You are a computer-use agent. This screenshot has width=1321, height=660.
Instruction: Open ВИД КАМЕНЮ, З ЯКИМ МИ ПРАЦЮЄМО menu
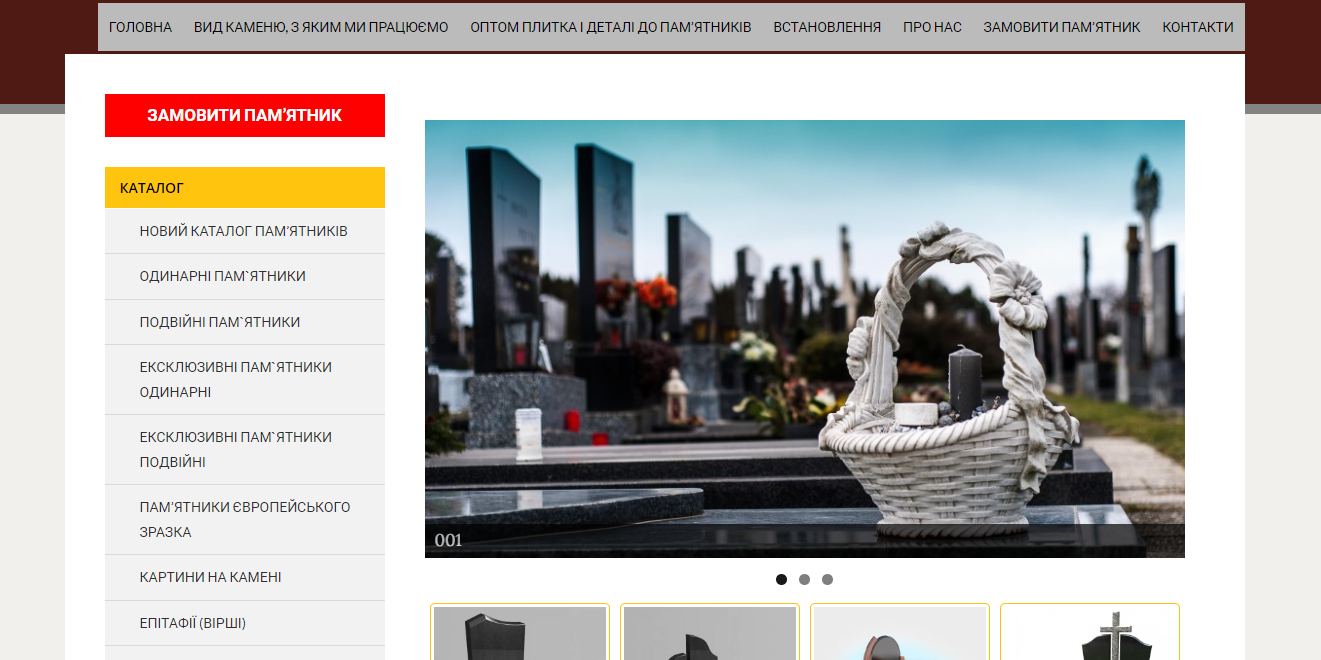[321, 27]
